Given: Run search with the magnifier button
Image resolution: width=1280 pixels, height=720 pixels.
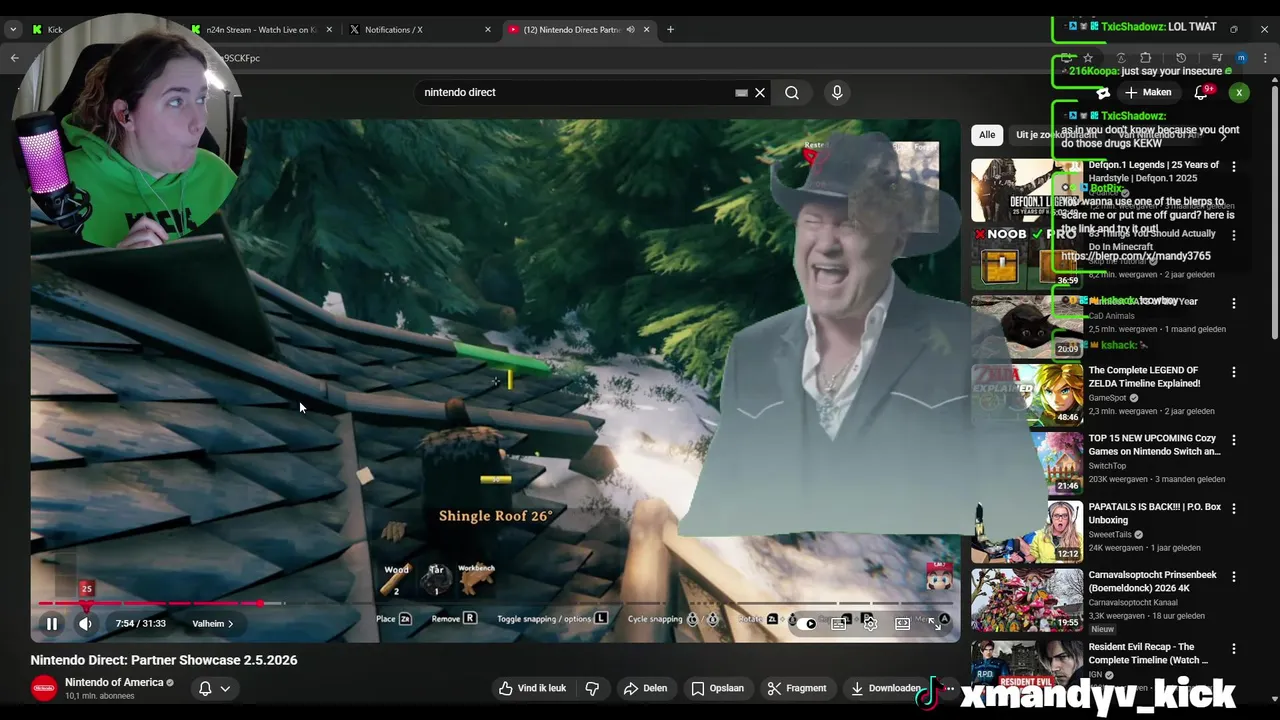Looking at the screenshot, I should click(792, 93).
